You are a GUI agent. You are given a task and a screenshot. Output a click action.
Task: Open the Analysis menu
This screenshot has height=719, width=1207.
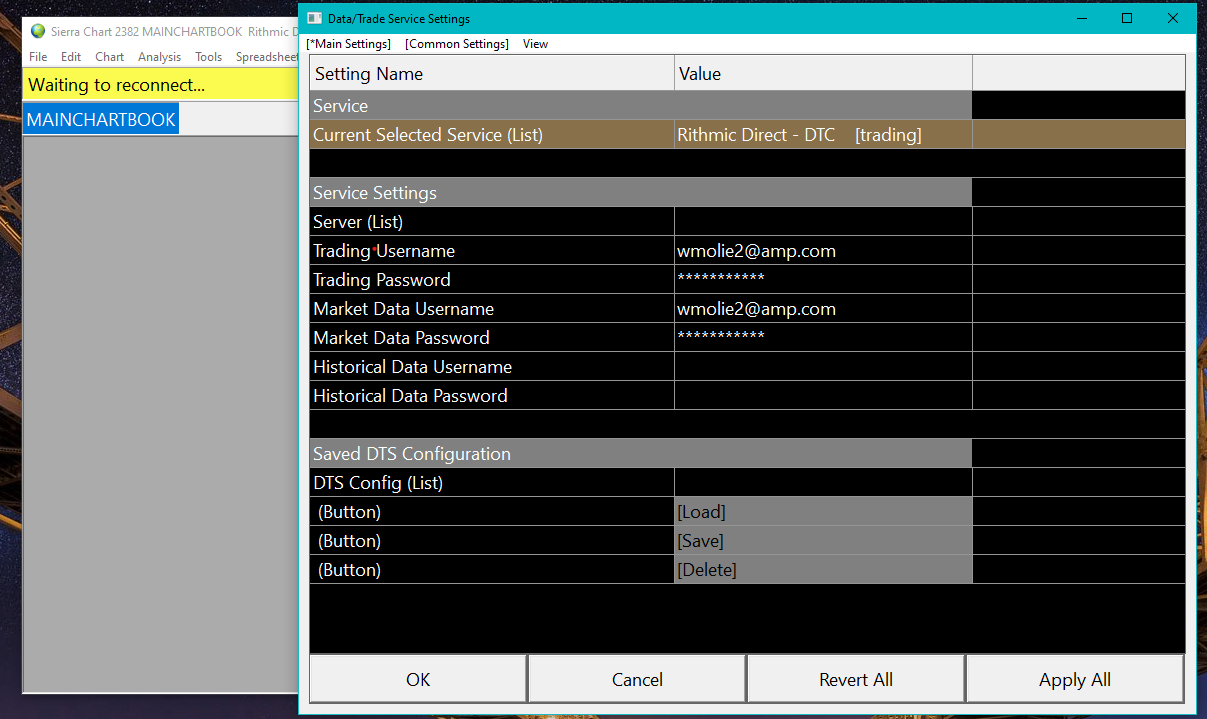tap(159, 57)
